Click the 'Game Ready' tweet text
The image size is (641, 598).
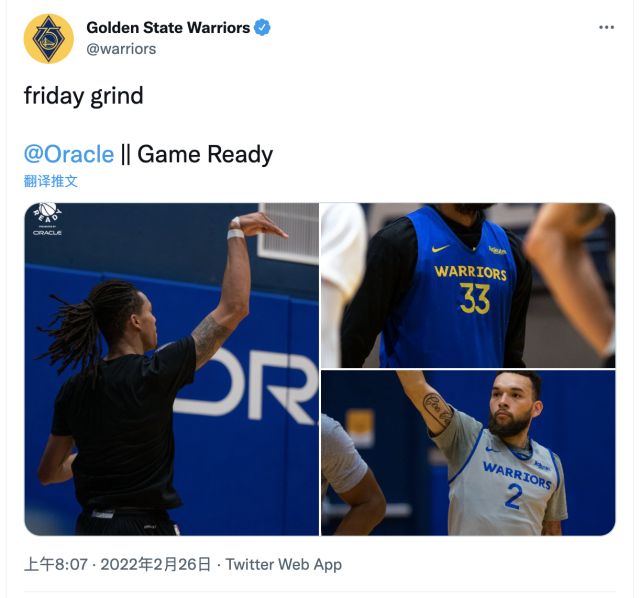click(x=205, y=154)
